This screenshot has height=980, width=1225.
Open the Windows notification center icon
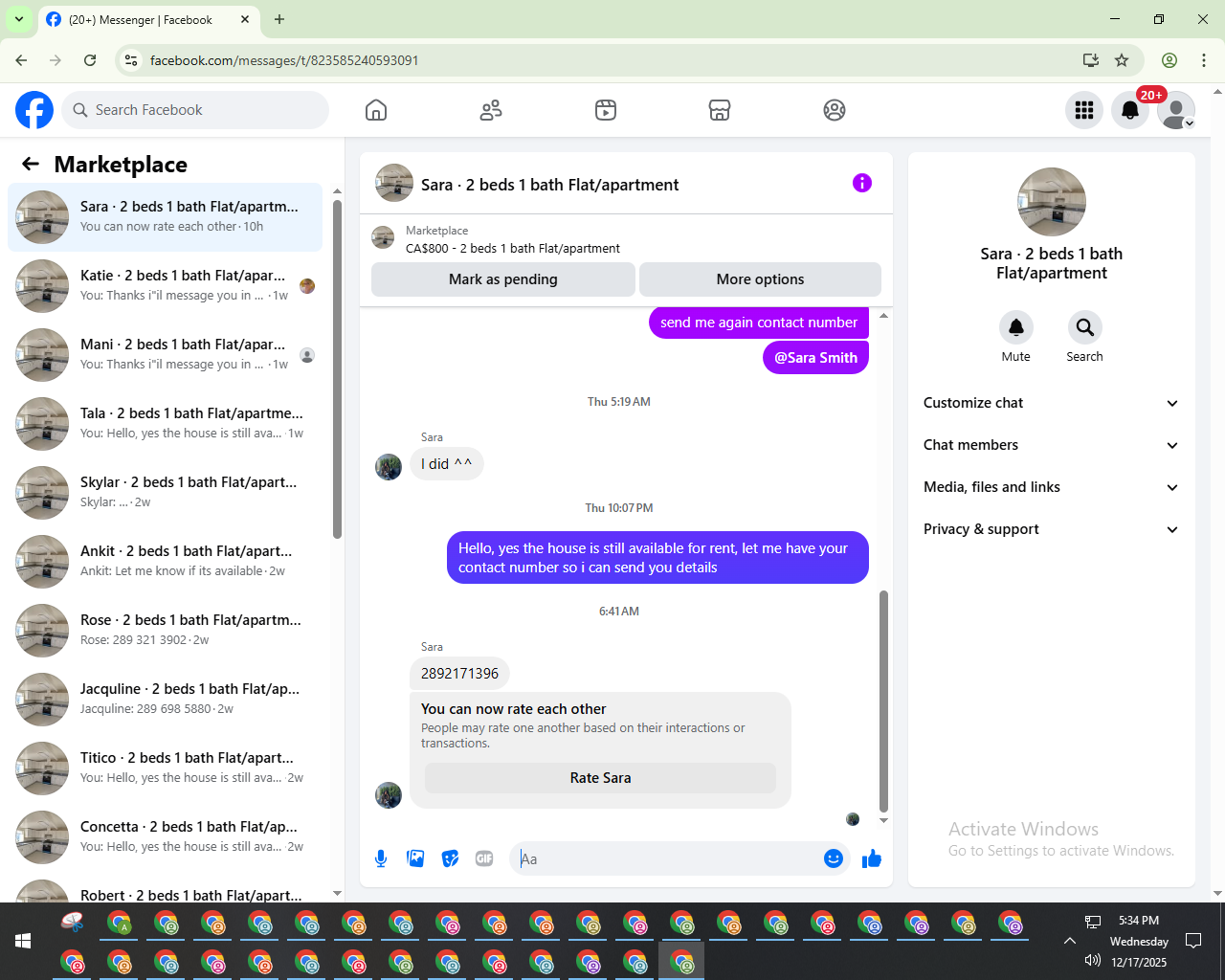[1193, 941]
